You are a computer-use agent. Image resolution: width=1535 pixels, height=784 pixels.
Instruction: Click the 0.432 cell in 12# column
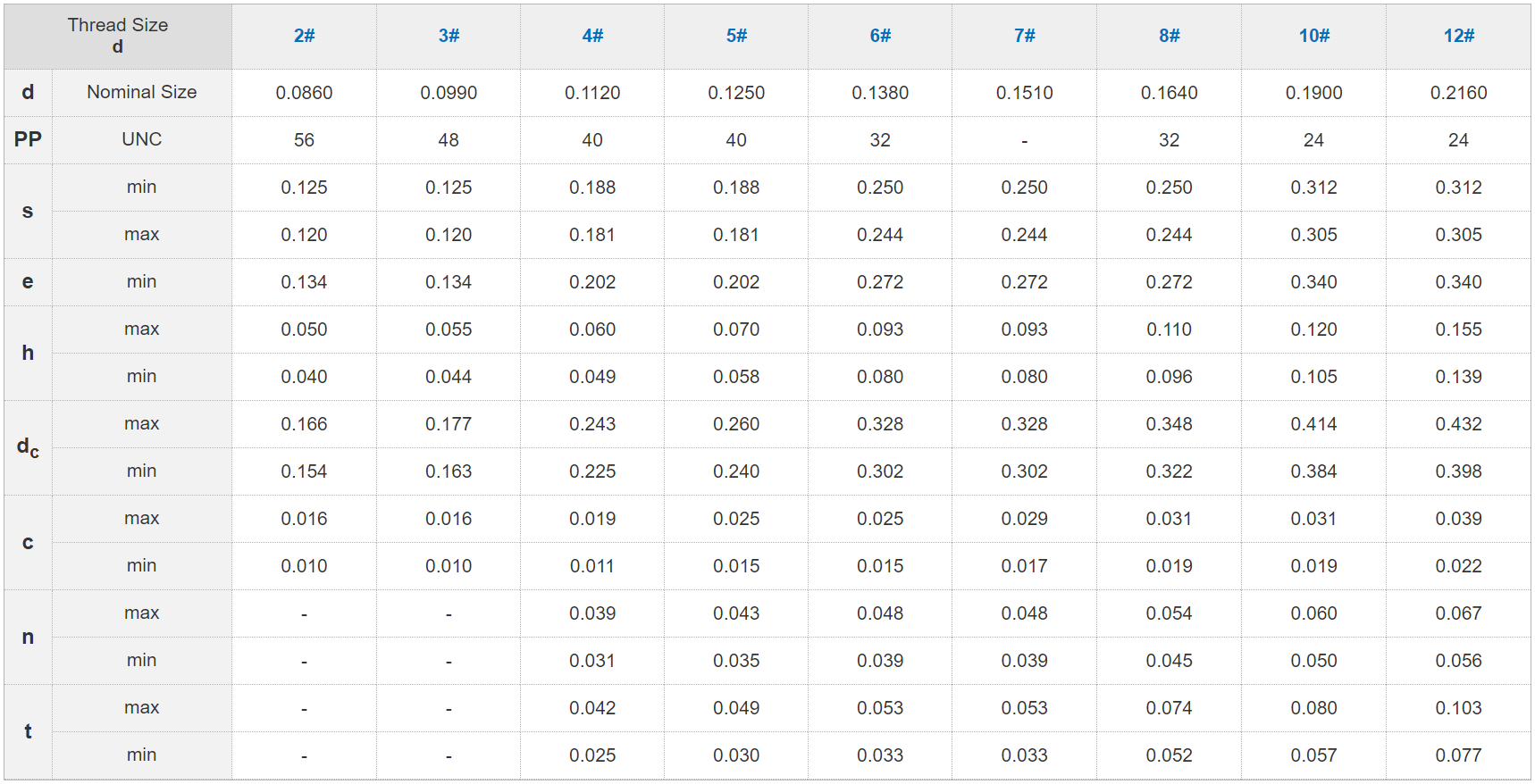click(x=1458, y=424)
